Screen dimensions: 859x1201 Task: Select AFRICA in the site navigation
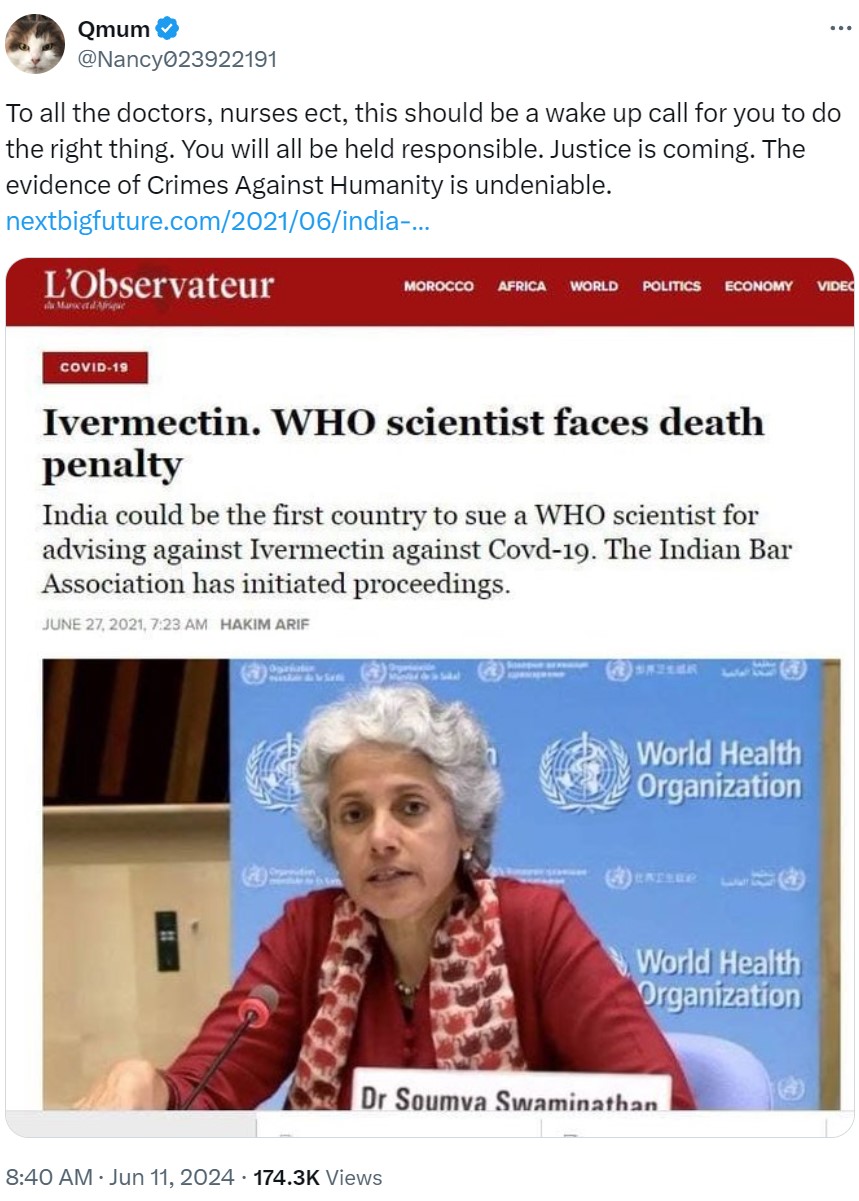[522, 286]
